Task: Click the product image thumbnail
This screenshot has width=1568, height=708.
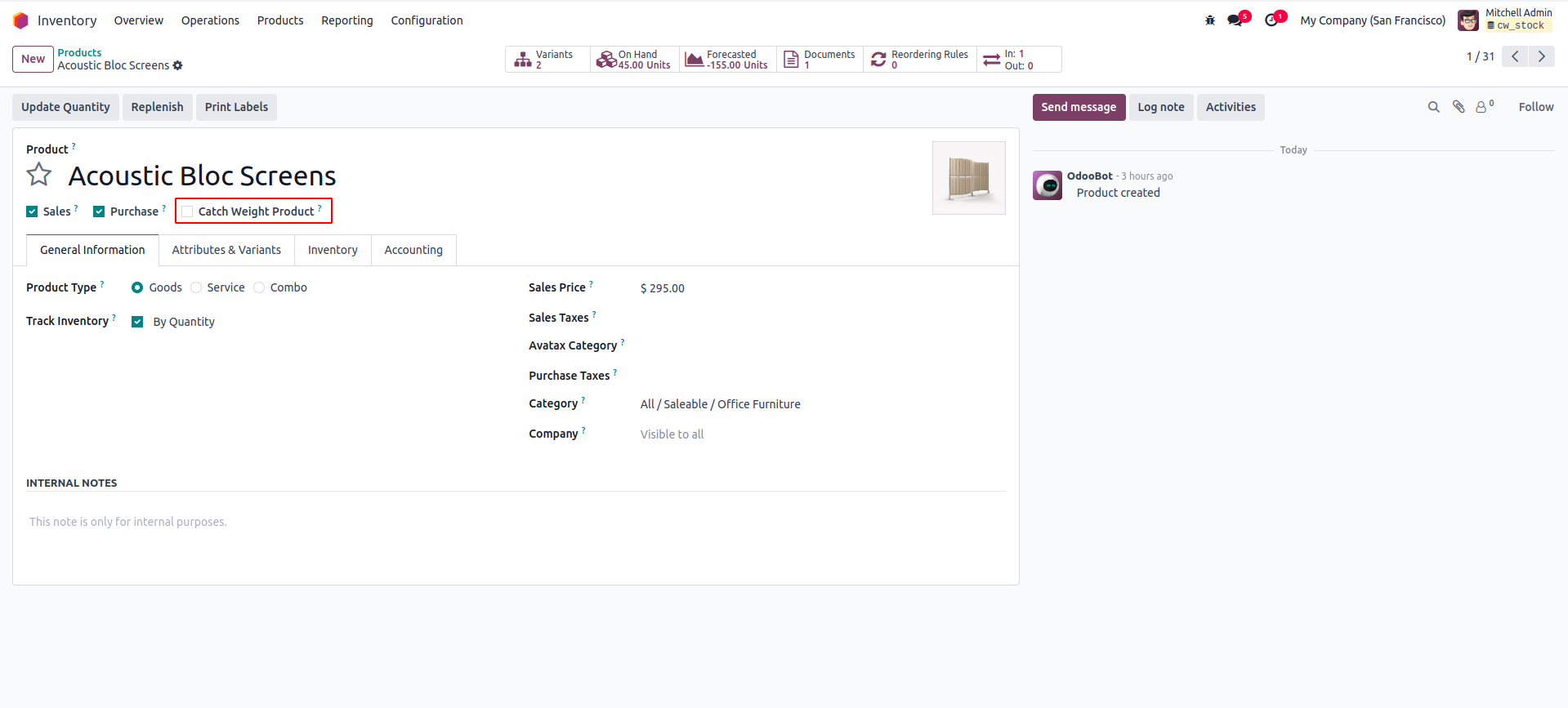Action: tap(969, 178)
